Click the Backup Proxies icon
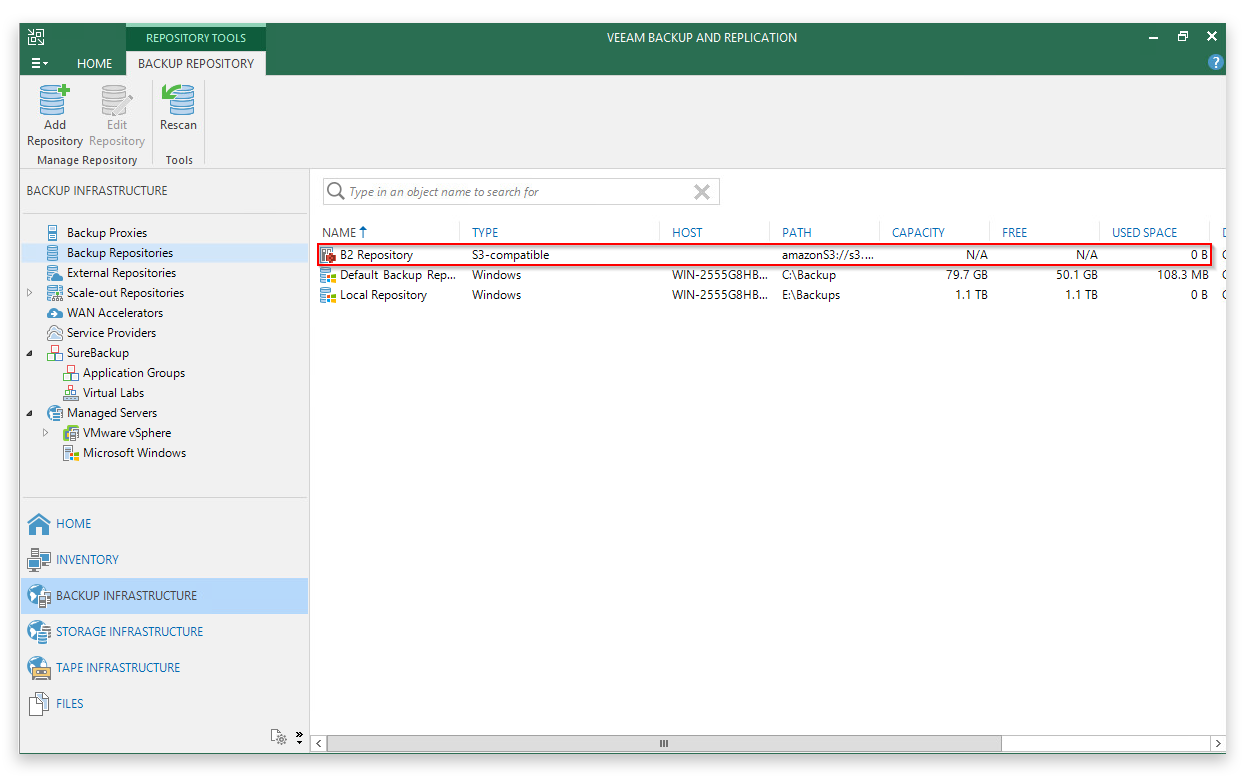Viewport: 1246px width, 777px height. pyautogui.click(x=54, y=233)
